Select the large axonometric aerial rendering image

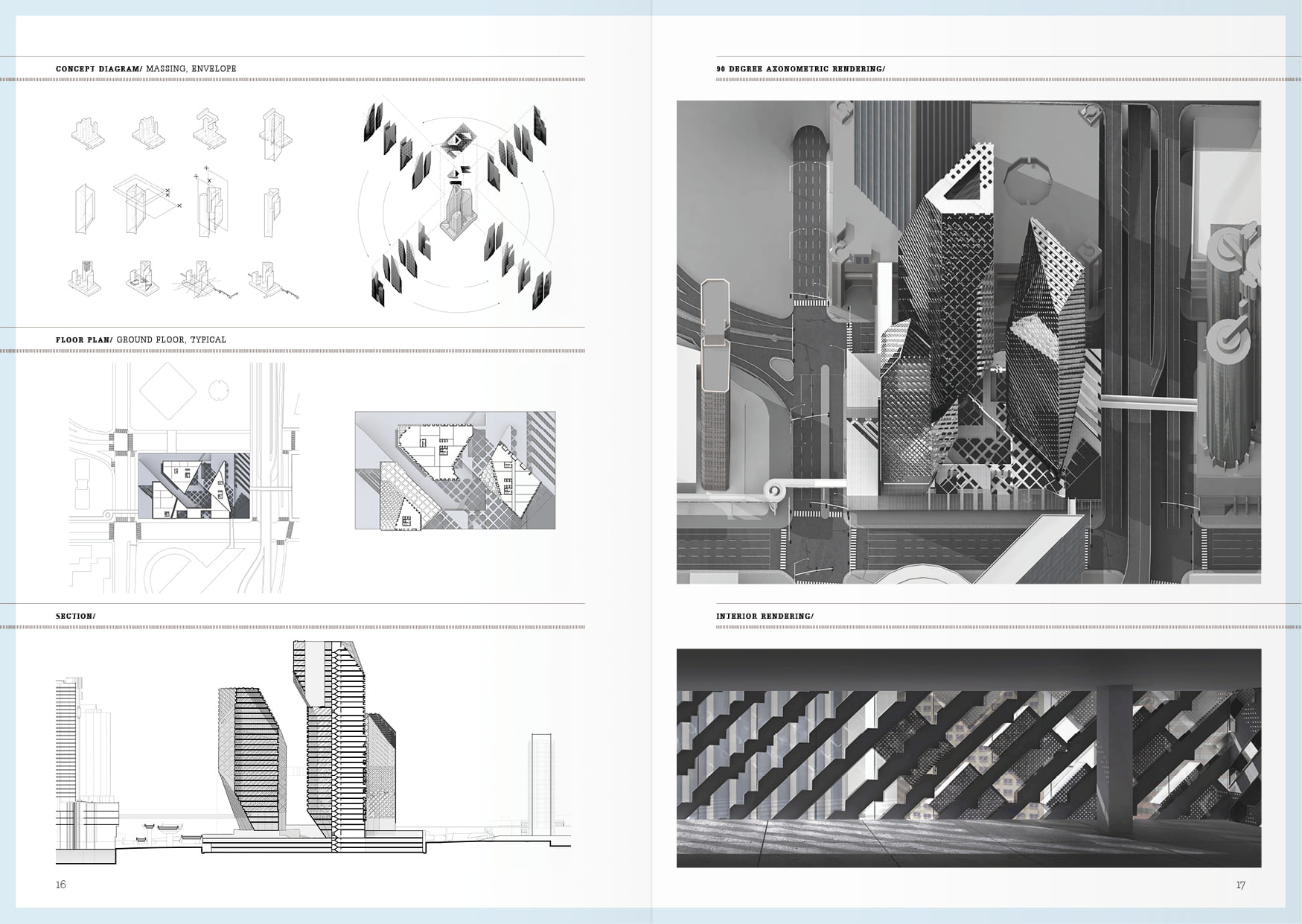point(968,342)
